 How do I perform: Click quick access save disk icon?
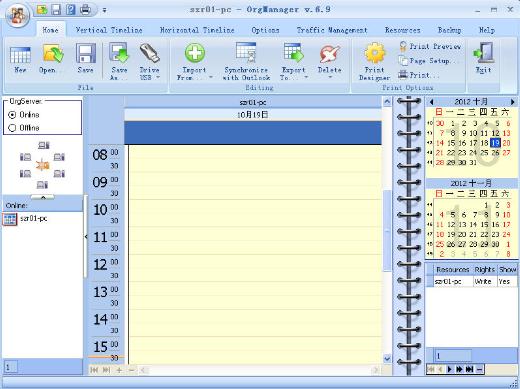point(56,10)
